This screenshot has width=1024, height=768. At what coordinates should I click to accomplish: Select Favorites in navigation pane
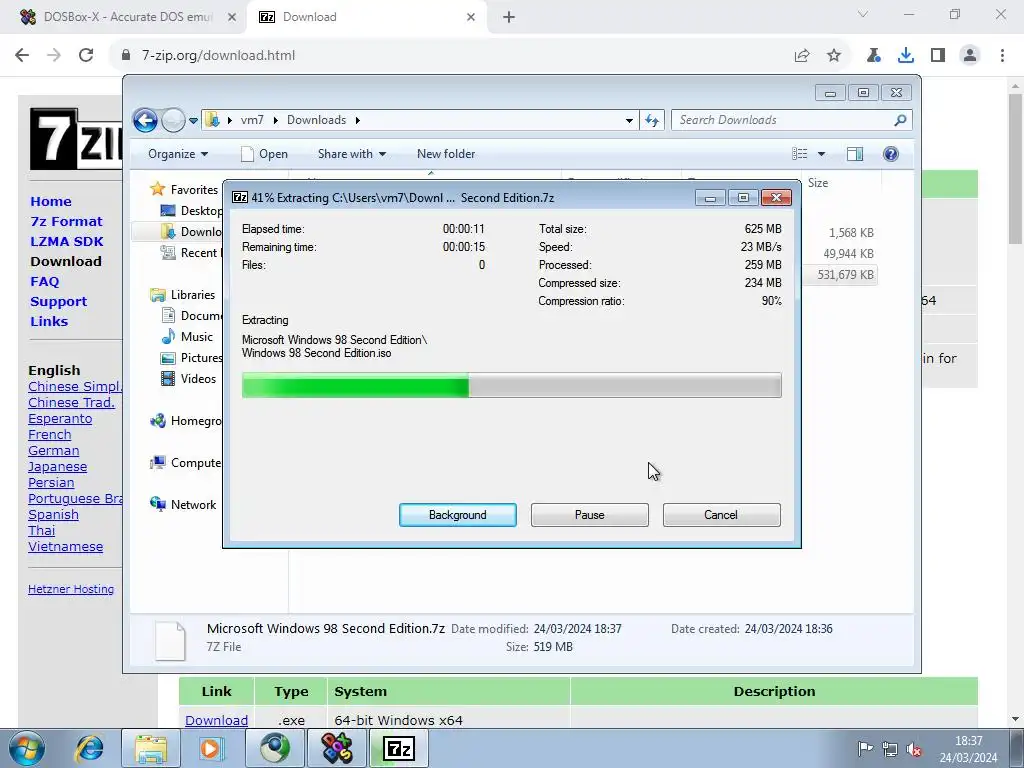click(194, 189)
